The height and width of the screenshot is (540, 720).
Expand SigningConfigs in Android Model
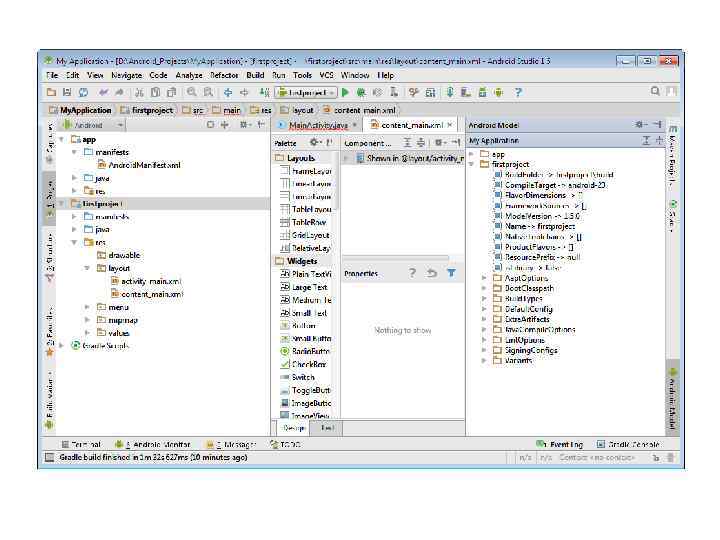click(484, 350)
